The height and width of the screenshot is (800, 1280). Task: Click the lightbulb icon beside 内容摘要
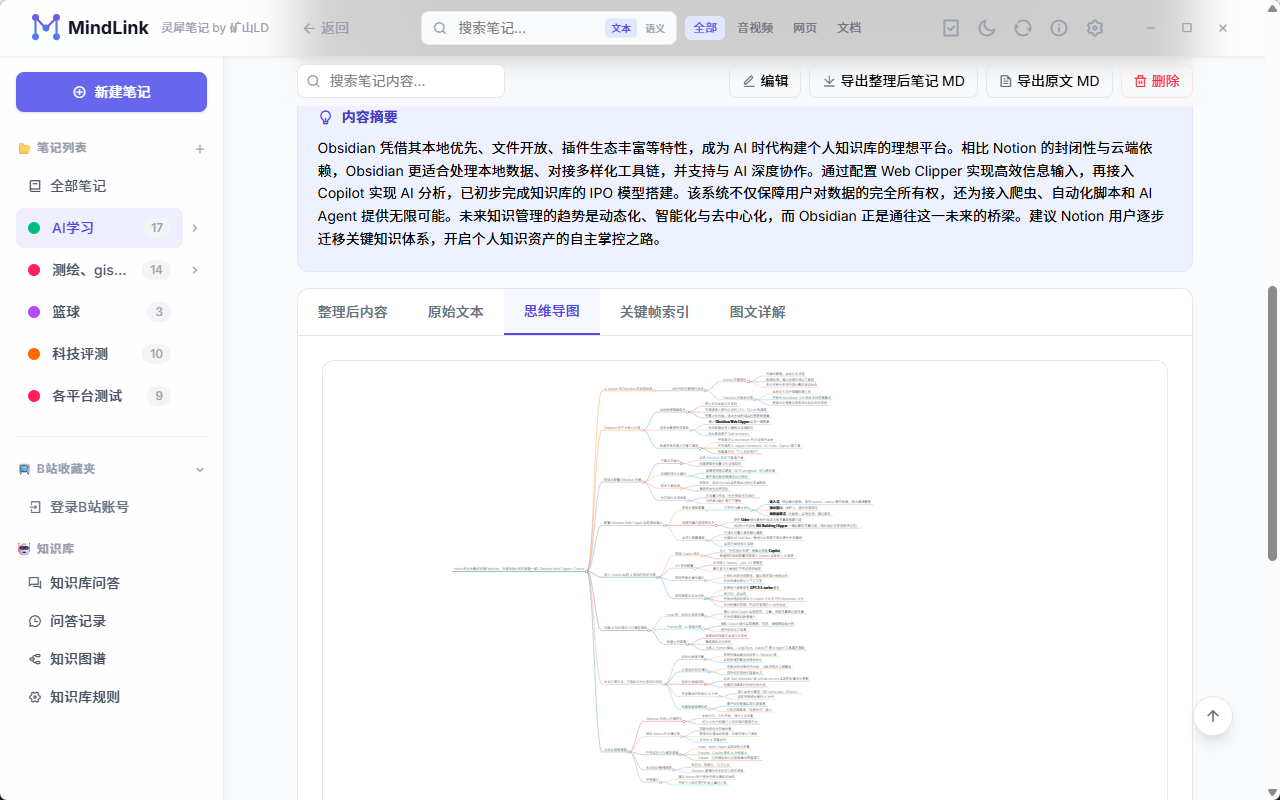pyautogui.click(x=325, y=117)
